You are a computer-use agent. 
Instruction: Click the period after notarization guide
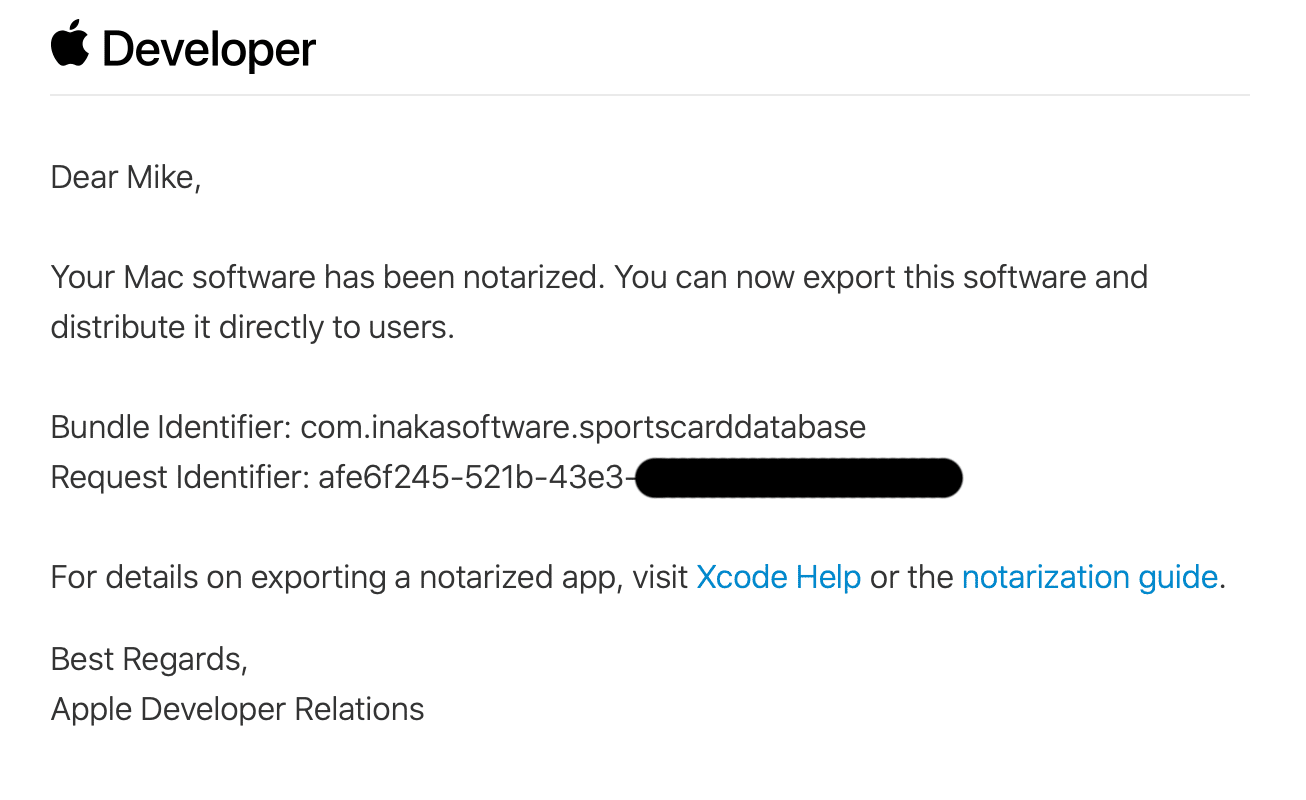click(1222, 586)
